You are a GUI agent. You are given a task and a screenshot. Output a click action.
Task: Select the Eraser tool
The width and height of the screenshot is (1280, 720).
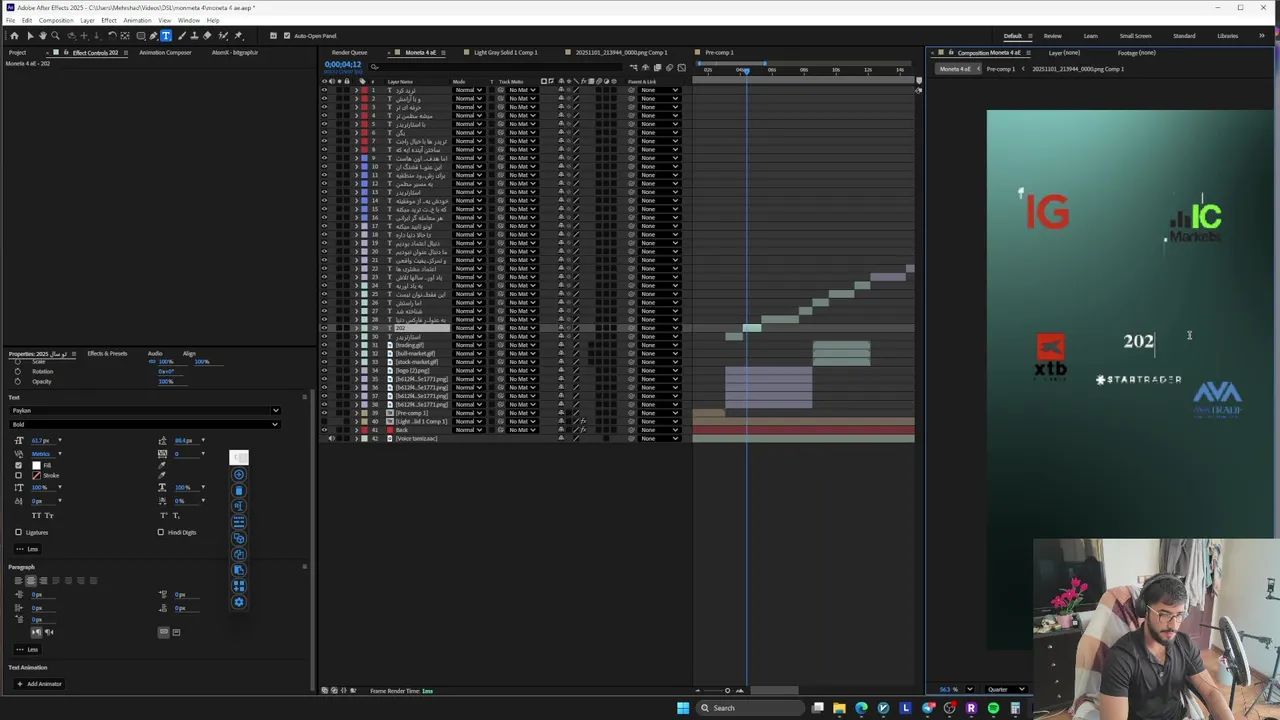point(207,36)
